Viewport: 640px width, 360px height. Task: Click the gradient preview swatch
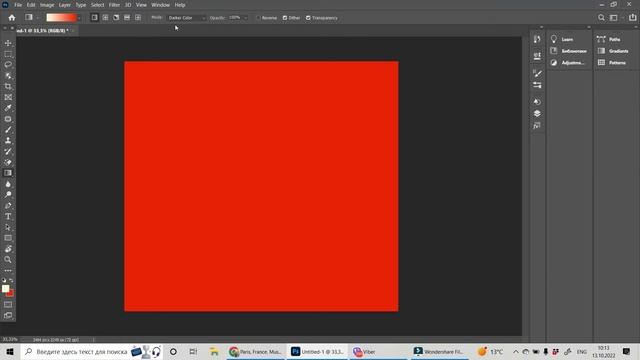click(x=61, y=18)
